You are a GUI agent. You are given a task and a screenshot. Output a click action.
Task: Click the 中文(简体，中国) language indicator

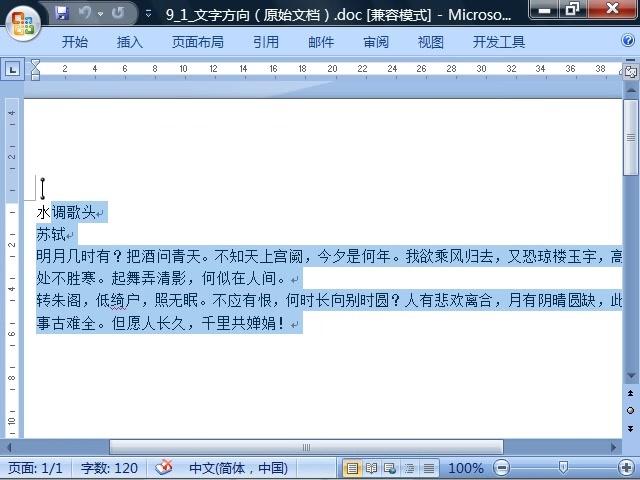pos(238,468)
